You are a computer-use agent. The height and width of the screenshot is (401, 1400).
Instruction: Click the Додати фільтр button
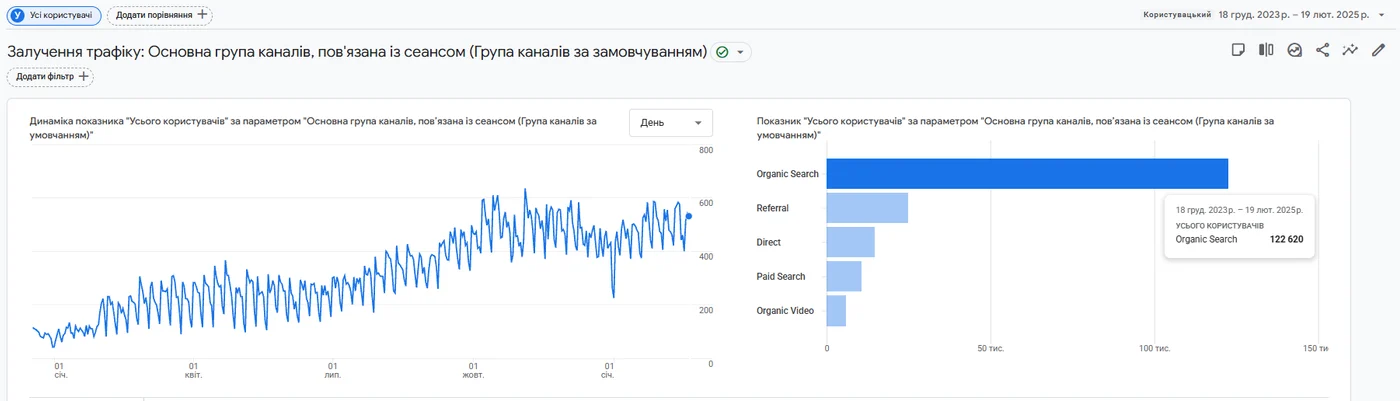pos(51,76)
